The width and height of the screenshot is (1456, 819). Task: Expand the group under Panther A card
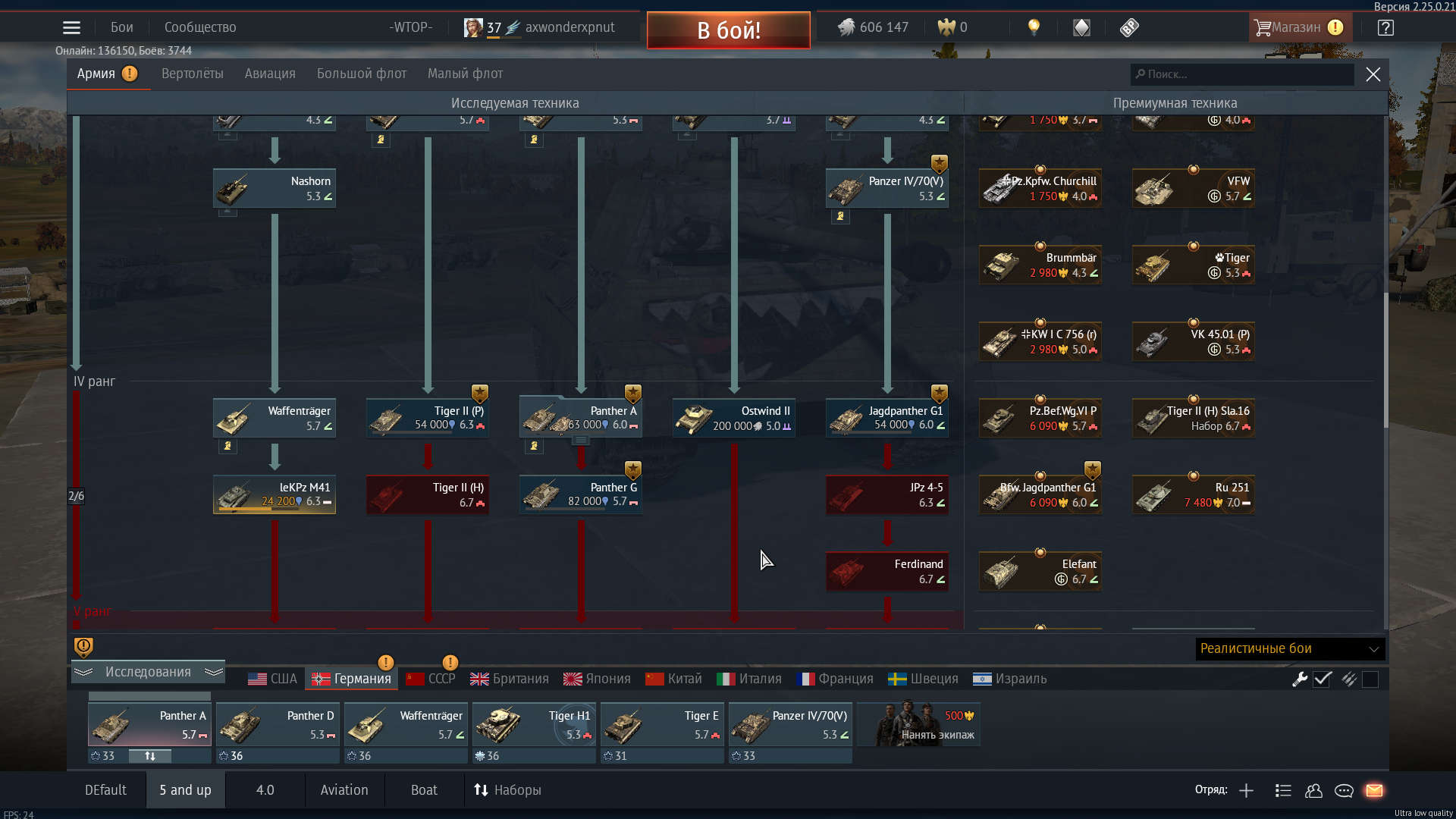[581, 441]
